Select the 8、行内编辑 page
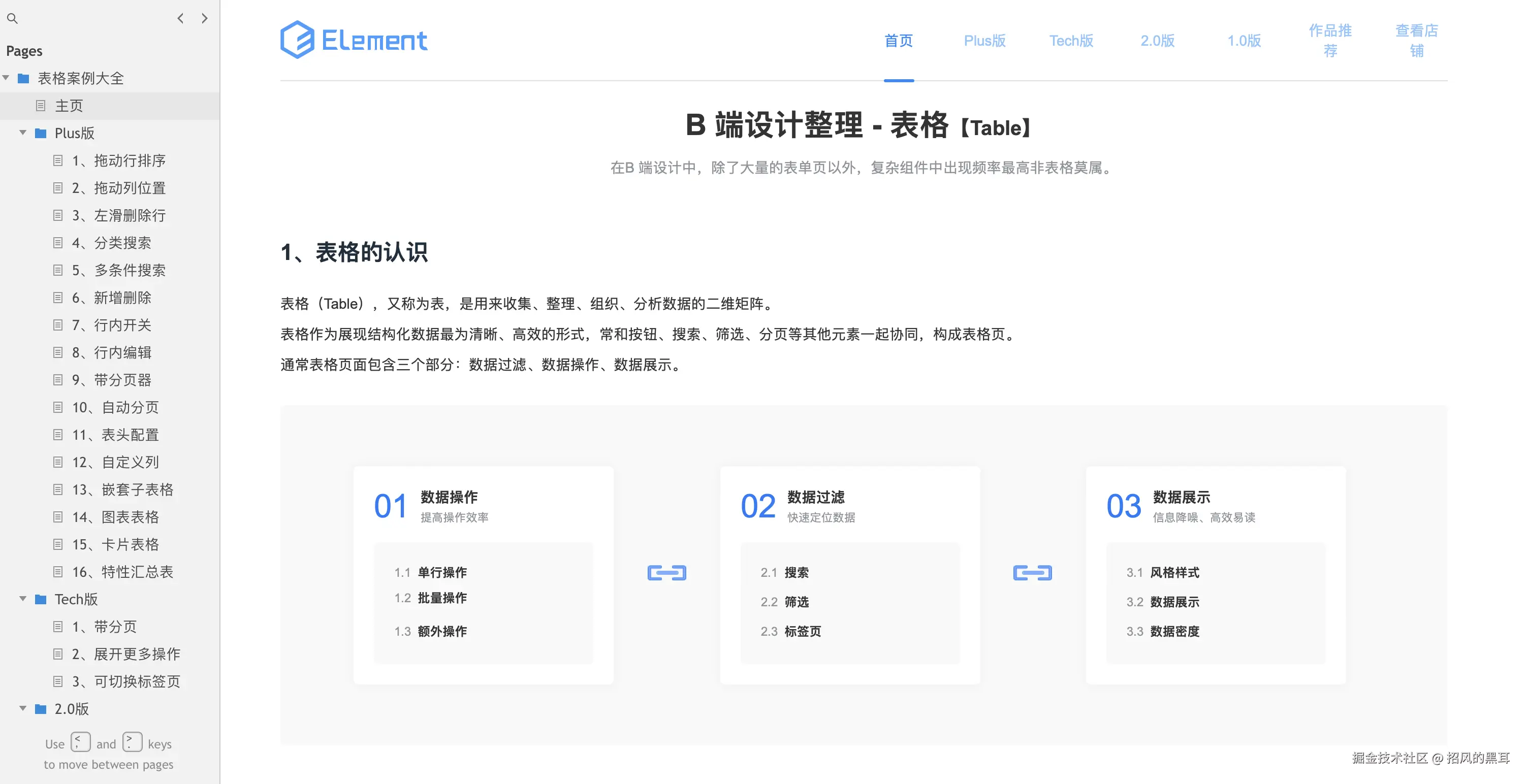Viewport: 1529px width, 784px height. coord(112,352)
